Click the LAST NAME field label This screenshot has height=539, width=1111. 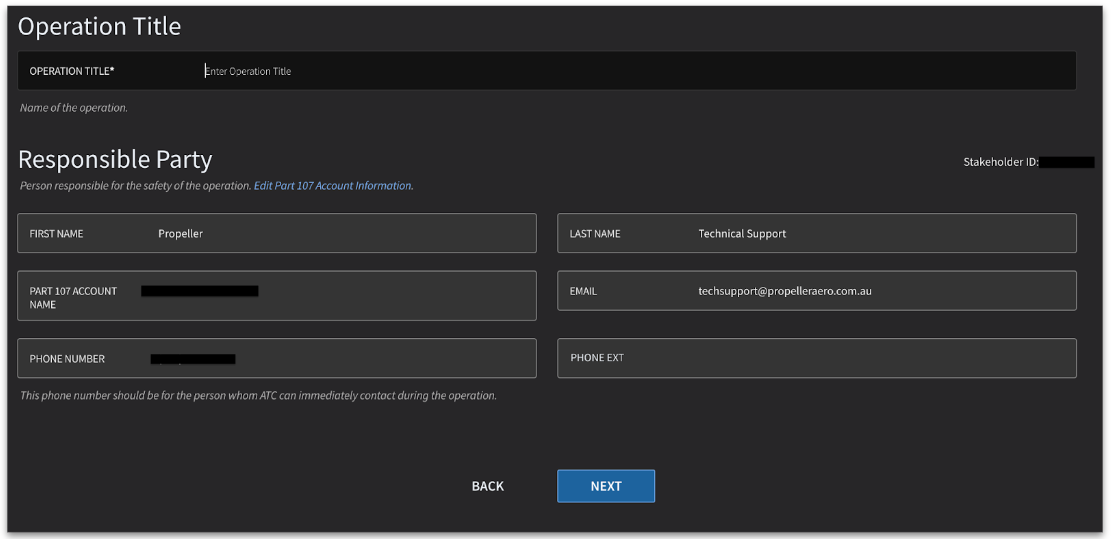click(x=595, y=234)
